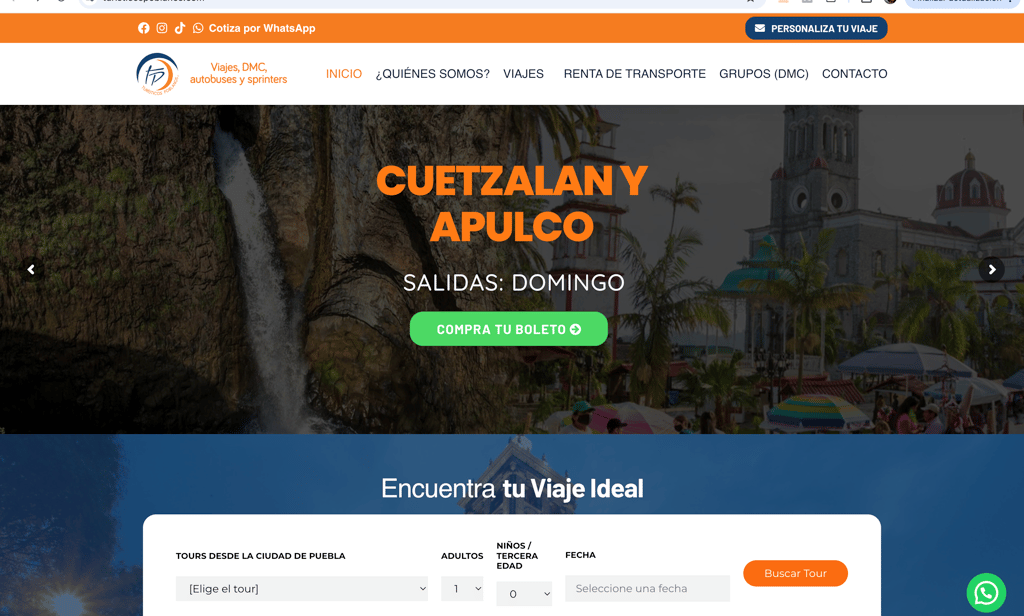Open the TikTok icon link
The width and height of the screenshot is (1024, 616).
180,28
